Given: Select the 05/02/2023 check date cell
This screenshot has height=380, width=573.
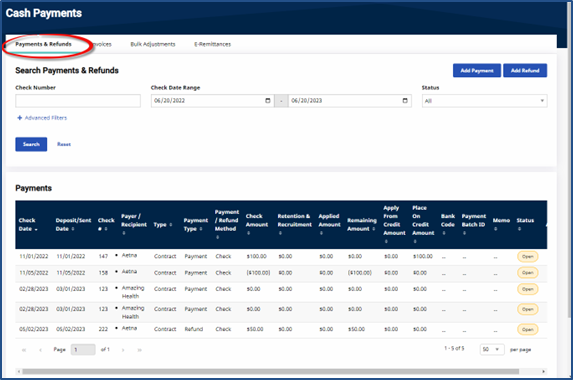Looking at the screenshot, I should point(34,329).
